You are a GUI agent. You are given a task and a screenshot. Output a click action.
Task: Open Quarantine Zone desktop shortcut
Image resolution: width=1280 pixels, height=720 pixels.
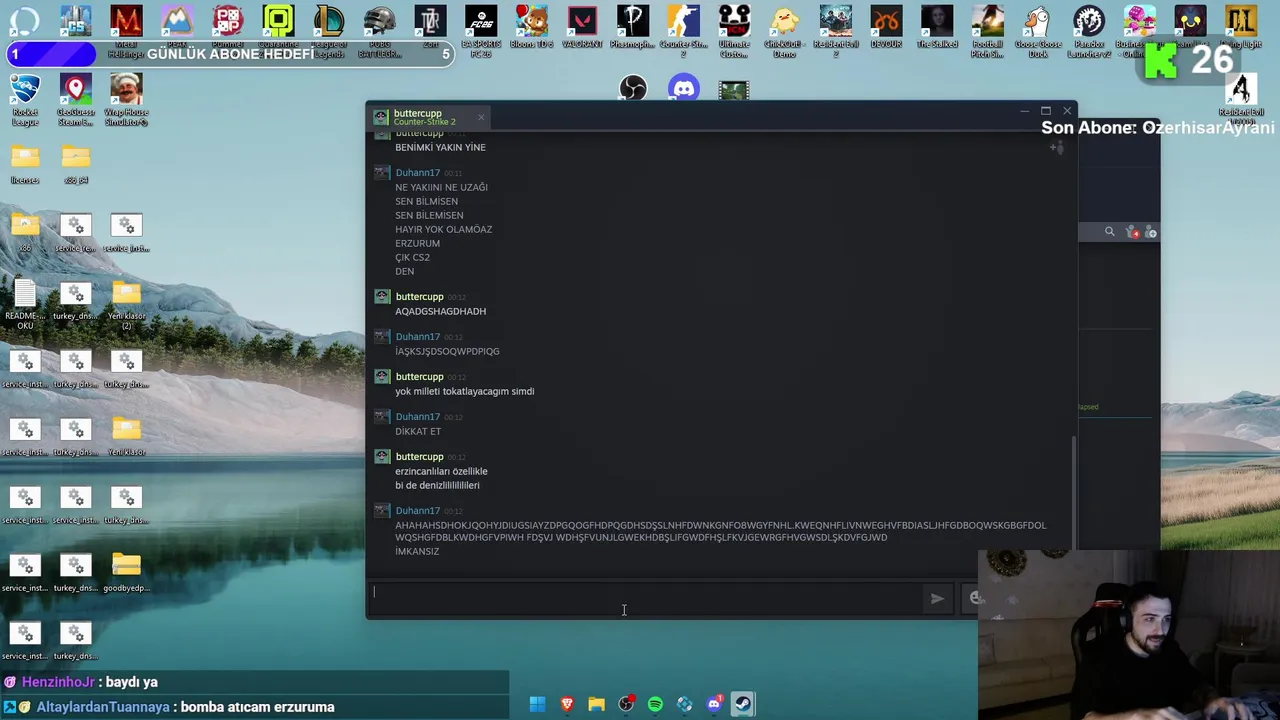(x=279, y=27)
